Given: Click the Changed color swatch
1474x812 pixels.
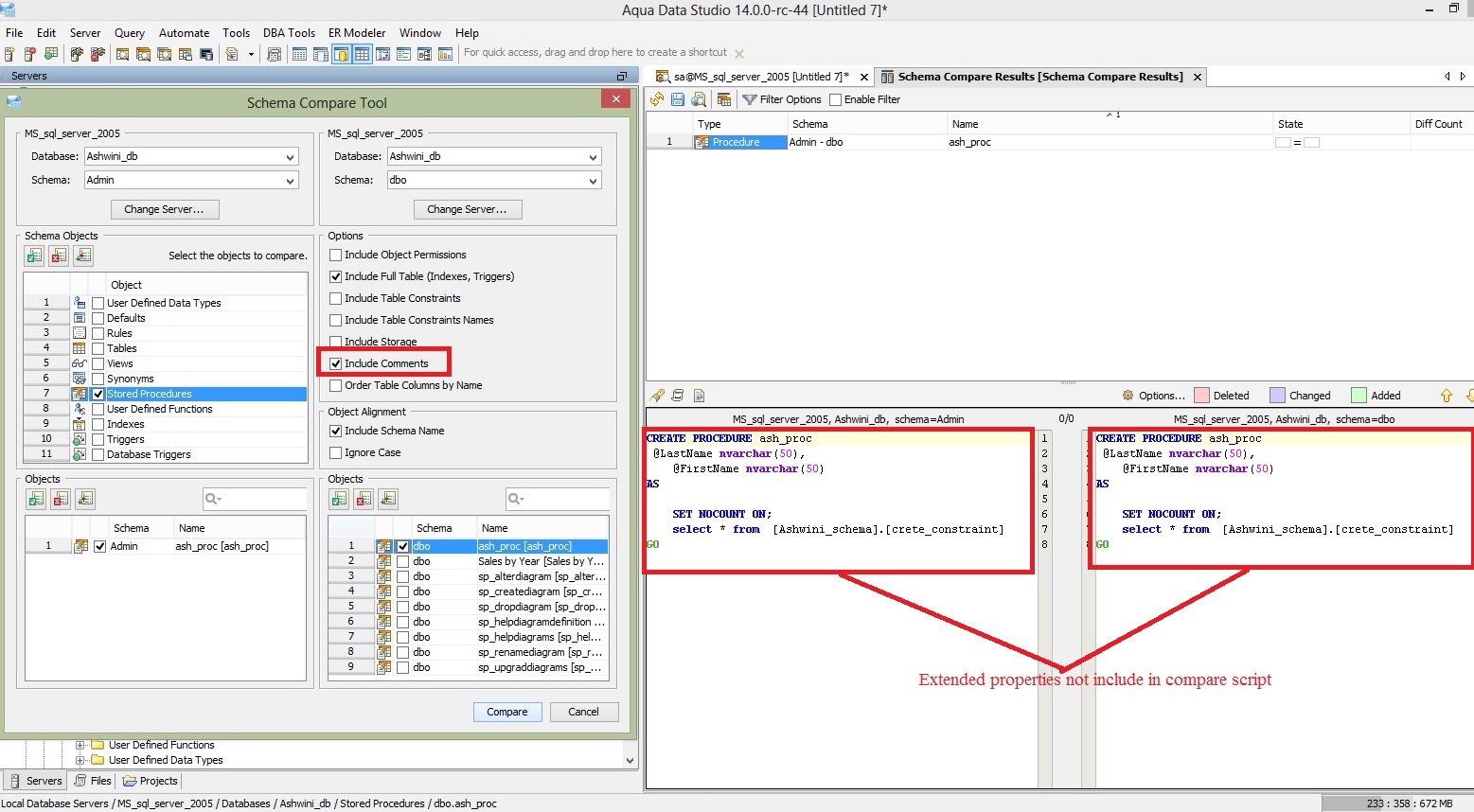Looking at the screenshot, I should coord(1277,396).
